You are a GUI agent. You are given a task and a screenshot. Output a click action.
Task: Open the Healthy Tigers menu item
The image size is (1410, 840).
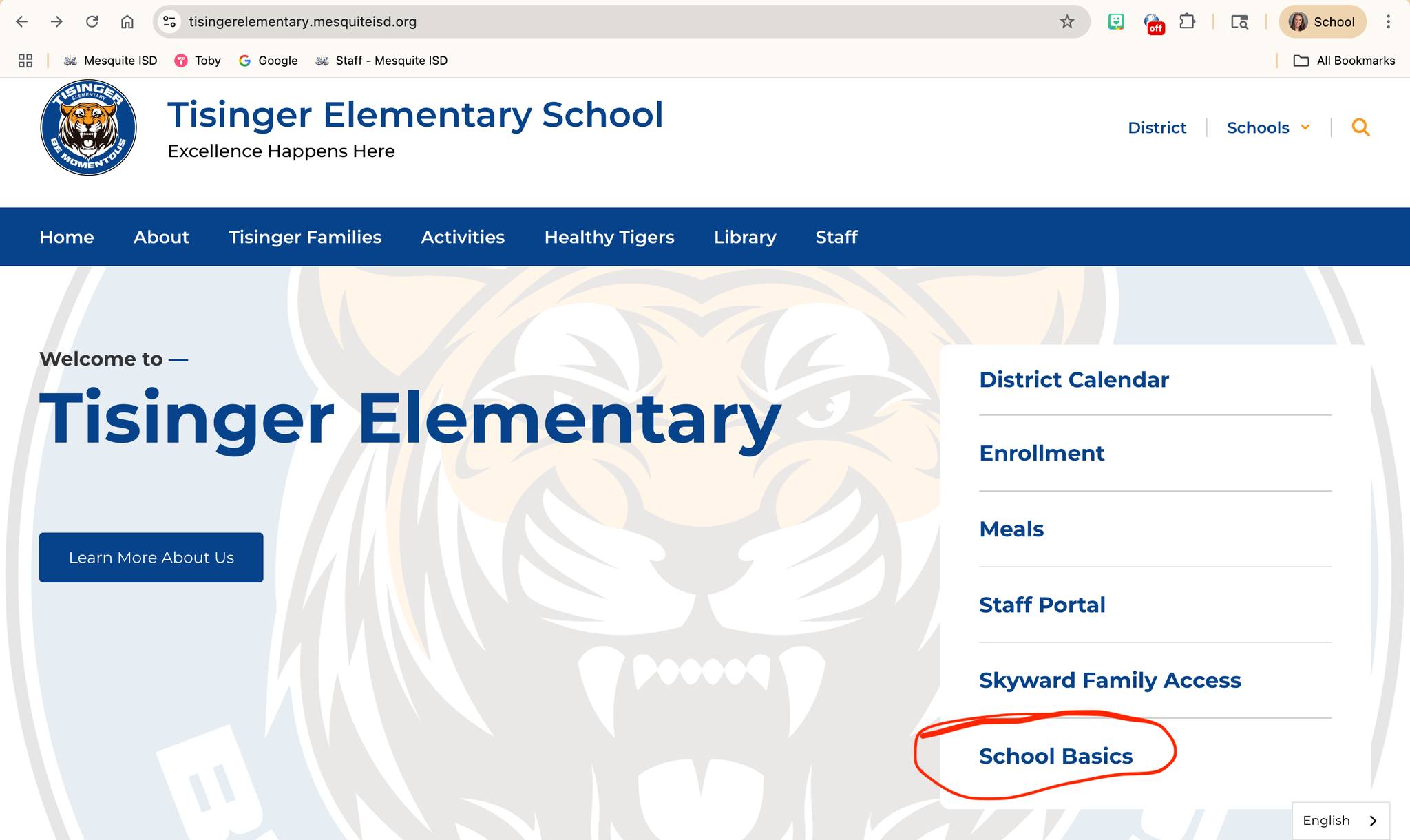click(x=609, y=237)
